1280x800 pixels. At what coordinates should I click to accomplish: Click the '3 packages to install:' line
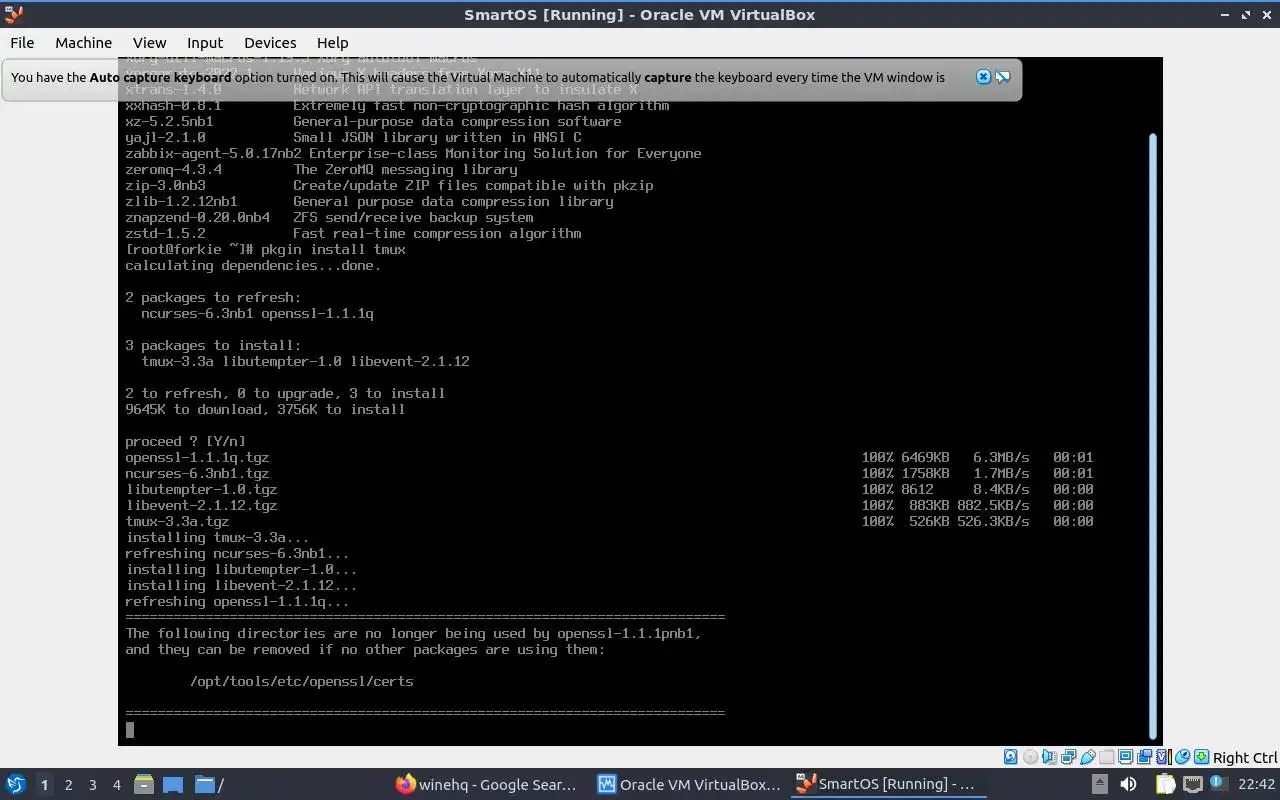[x=213, y=345]
